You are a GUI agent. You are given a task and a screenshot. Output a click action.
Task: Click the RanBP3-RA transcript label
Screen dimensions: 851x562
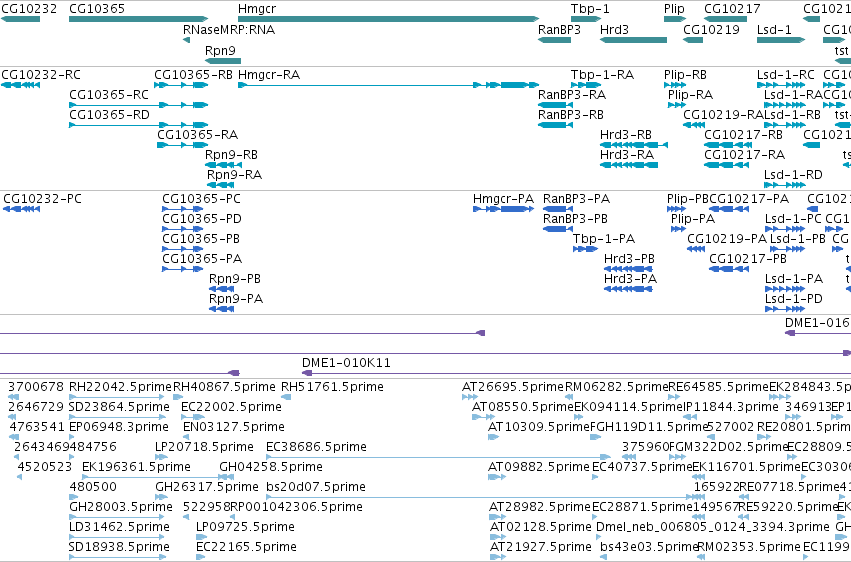(572, 95)
